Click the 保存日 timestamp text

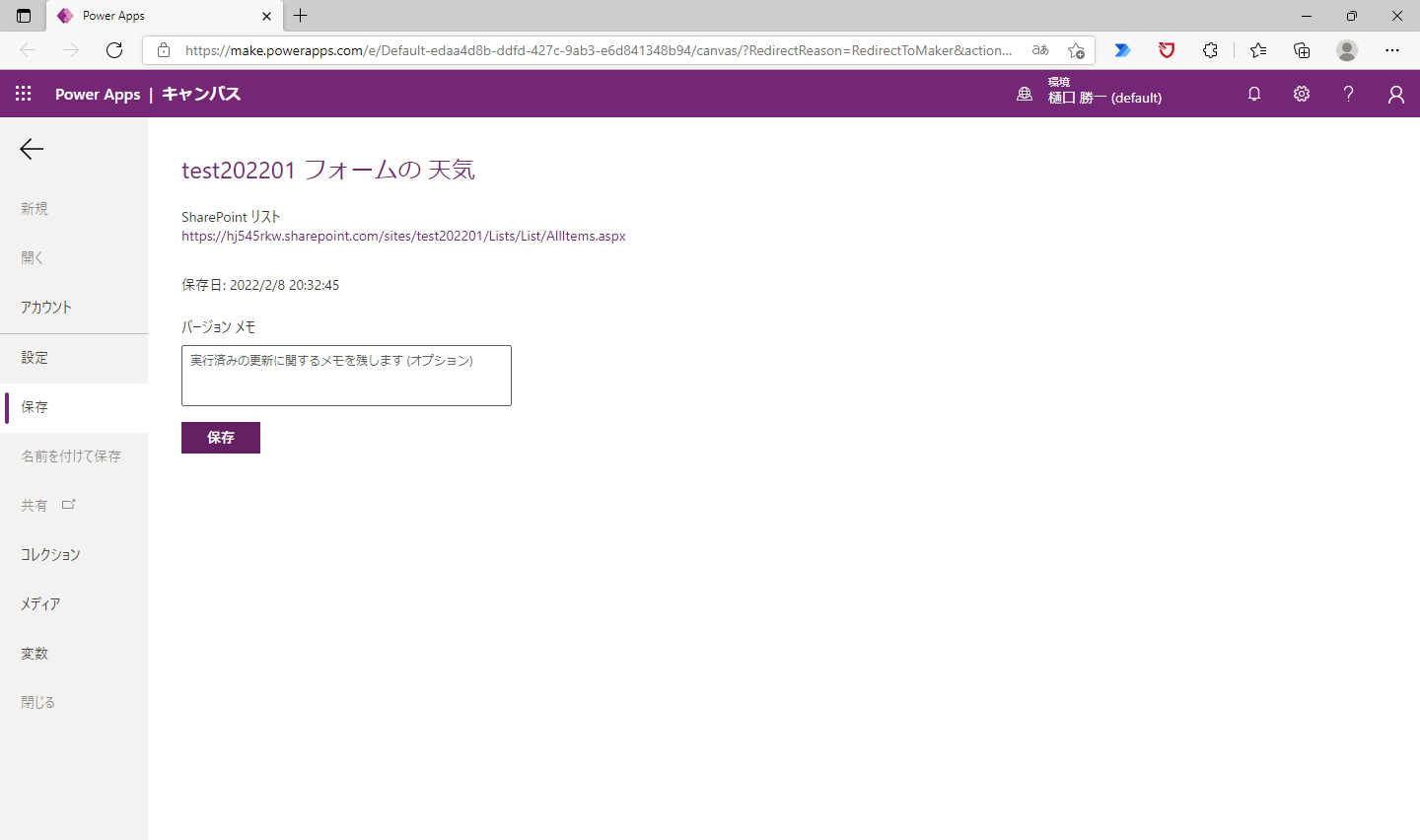[260, 285]
